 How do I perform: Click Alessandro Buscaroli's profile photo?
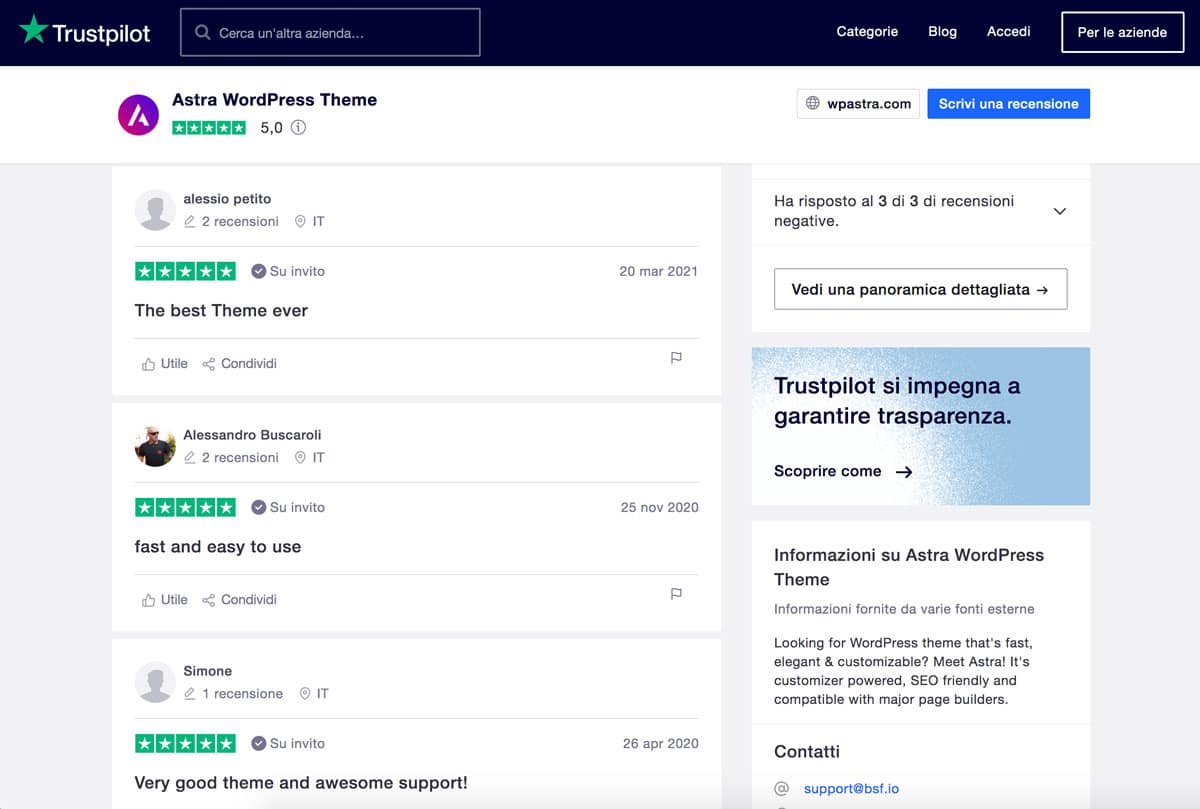[155, 446]
